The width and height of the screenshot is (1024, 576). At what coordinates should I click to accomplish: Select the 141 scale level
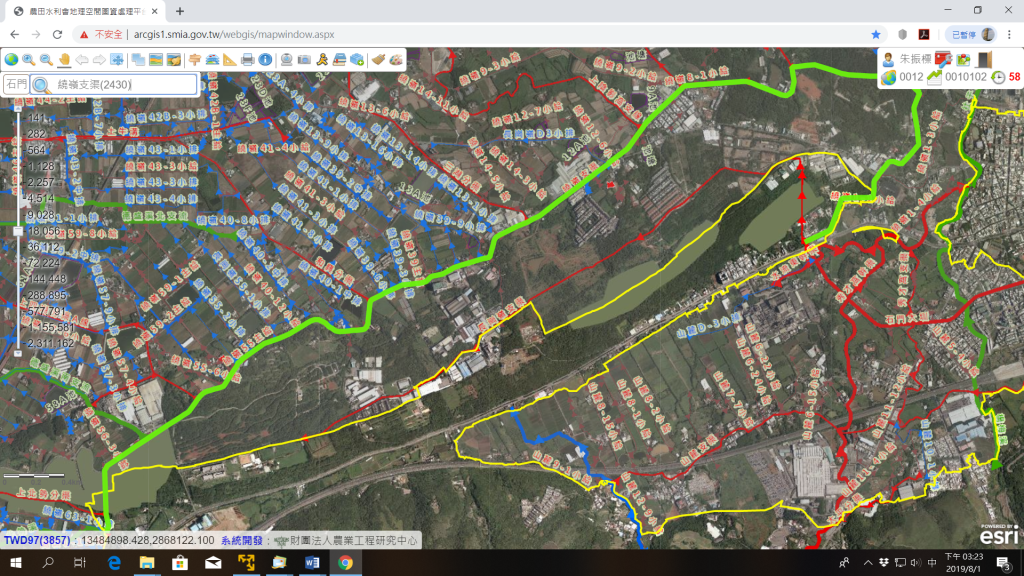(x=37, y=118)
